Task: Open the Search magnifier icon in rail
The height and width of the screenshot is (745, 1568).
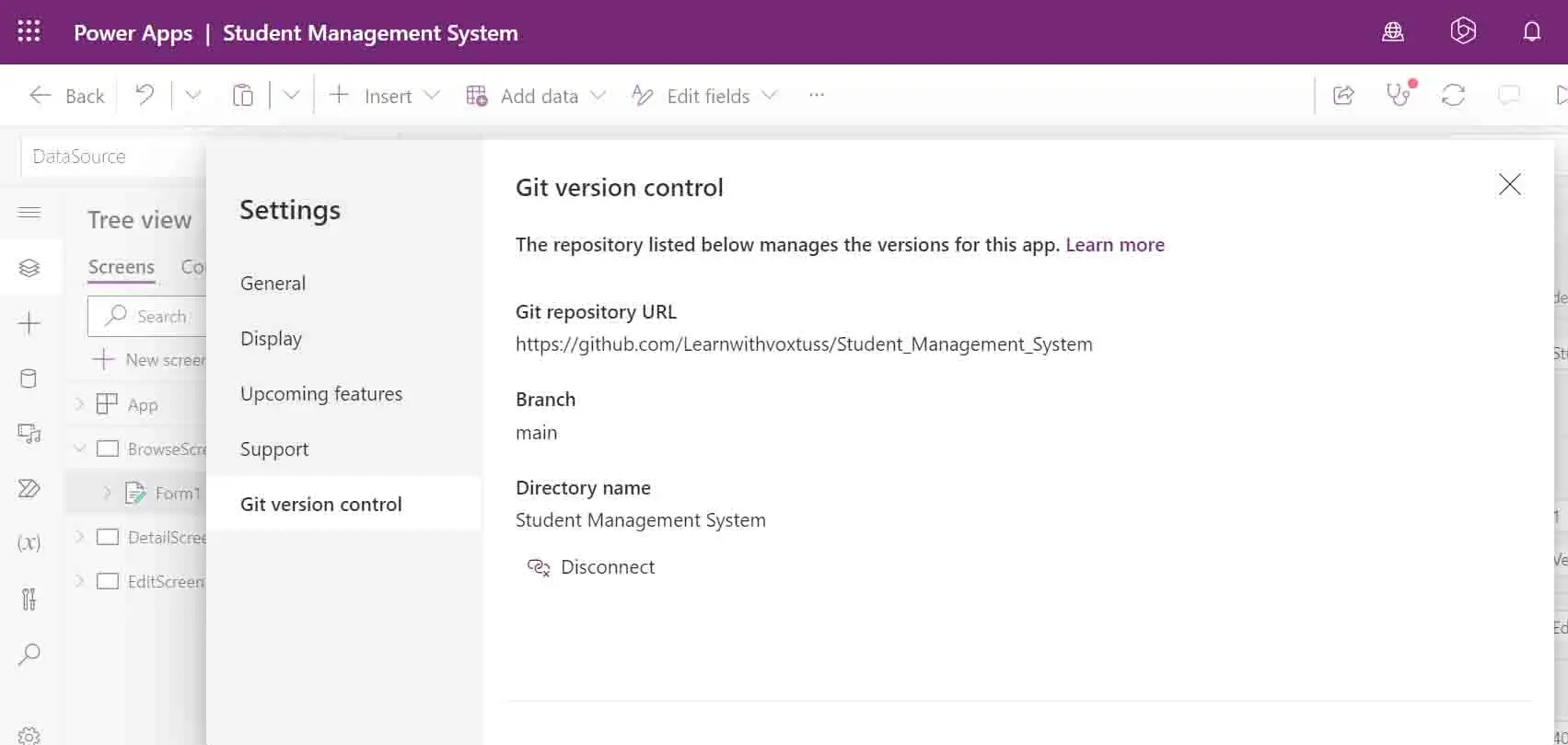Action: click(x=29, y=654)
